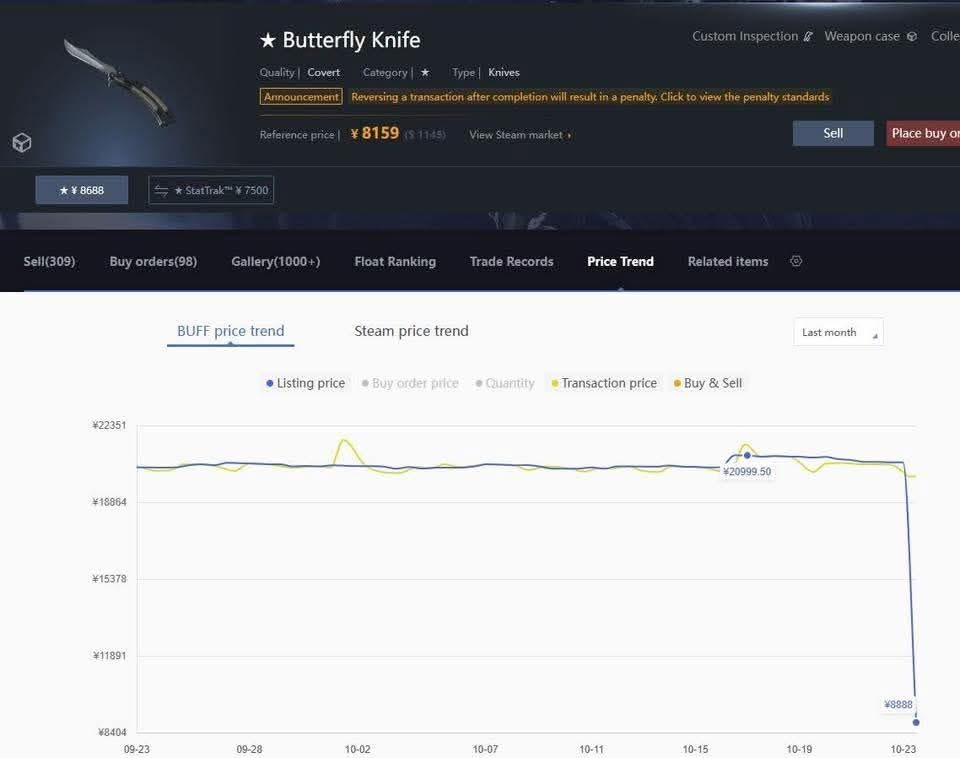Click the Weapon case box icon
This screenshot has width=960, height=758.
coord(912,37)
